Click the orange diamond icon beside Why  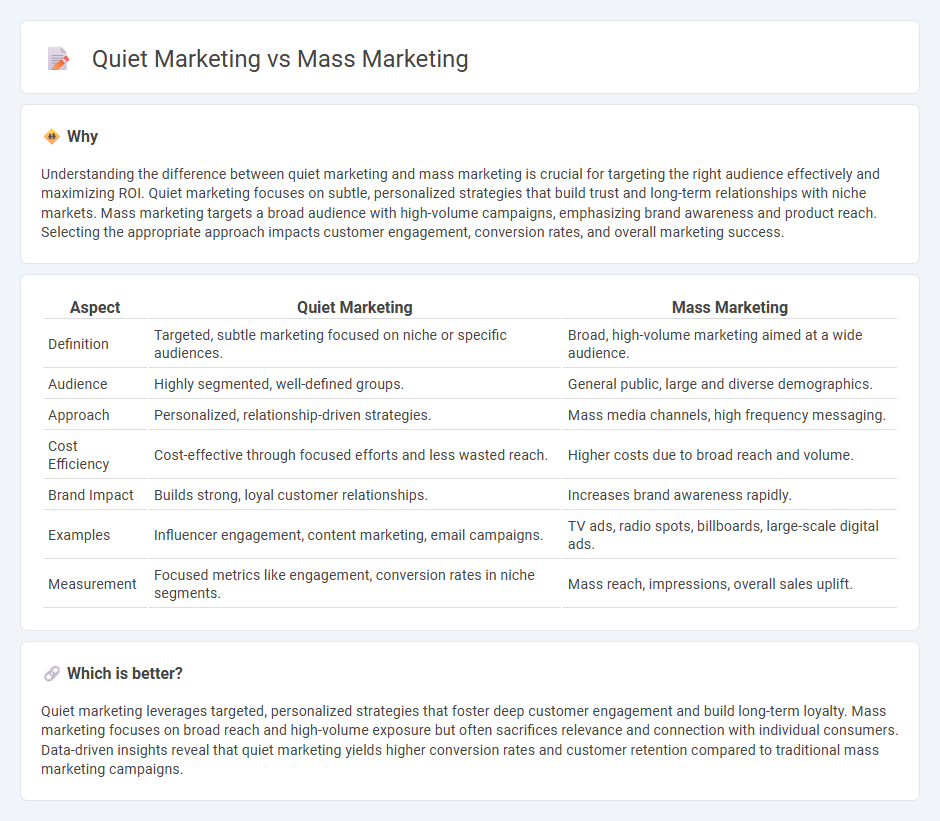tap(52, 137)
